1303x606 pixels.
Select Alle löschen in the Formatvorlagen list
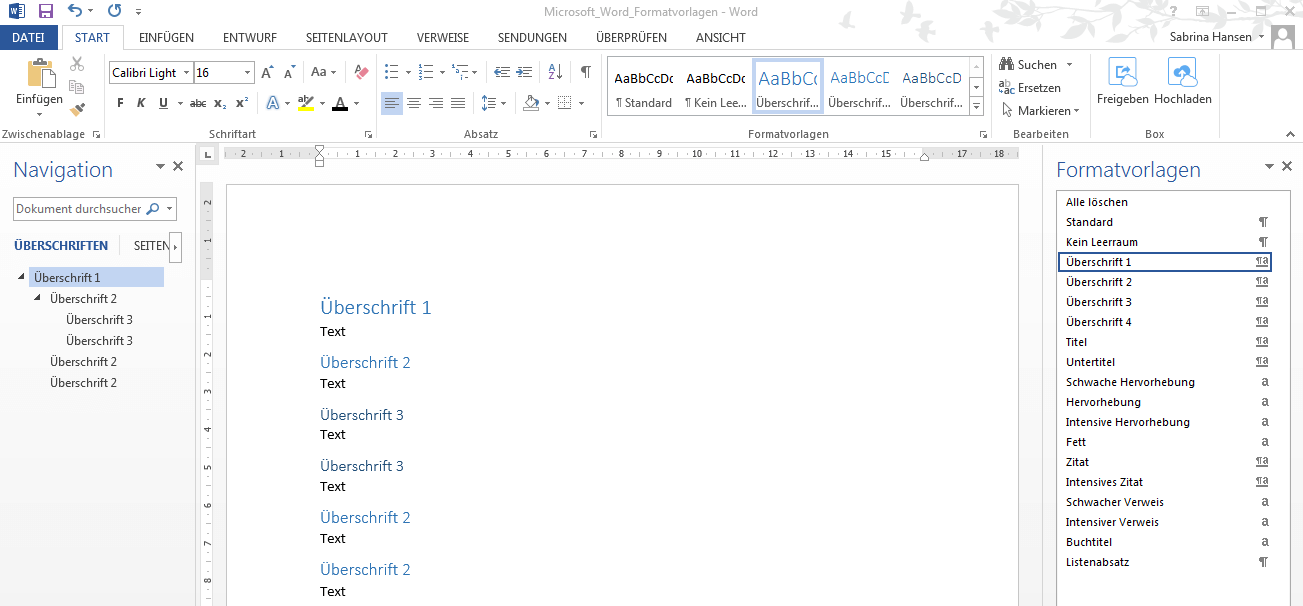click(1097, 202)
